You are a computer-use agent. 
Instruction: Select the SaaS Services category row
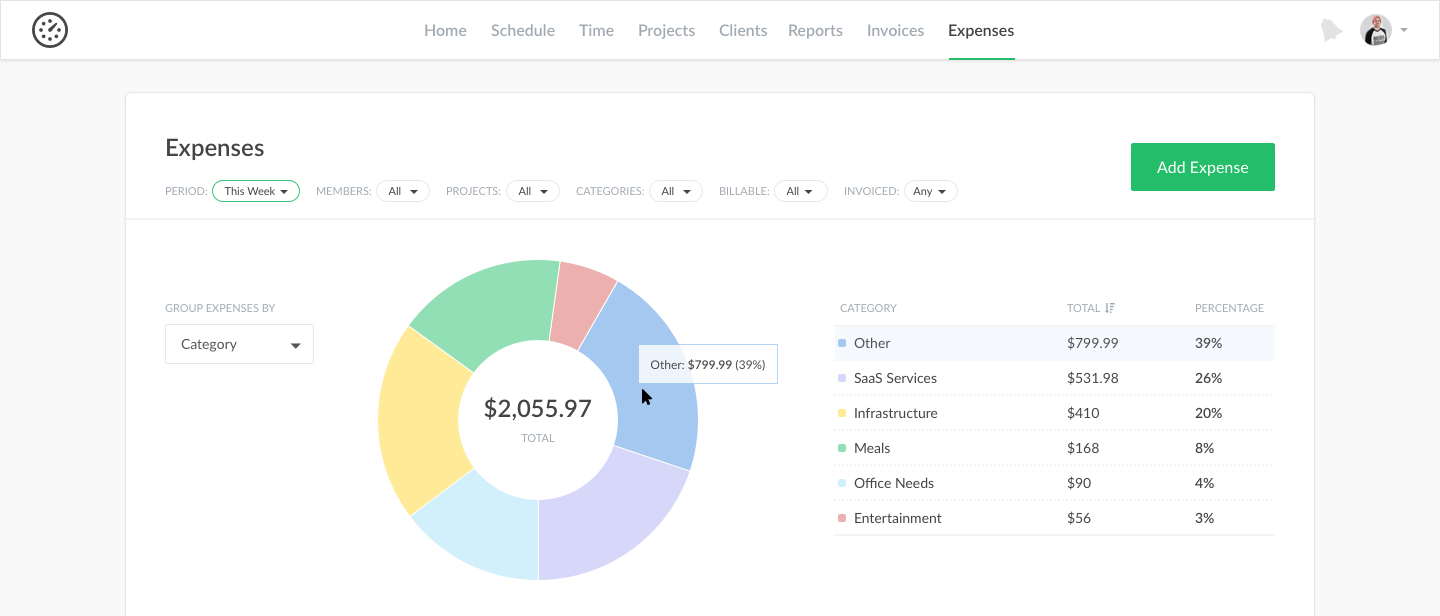1055,378
